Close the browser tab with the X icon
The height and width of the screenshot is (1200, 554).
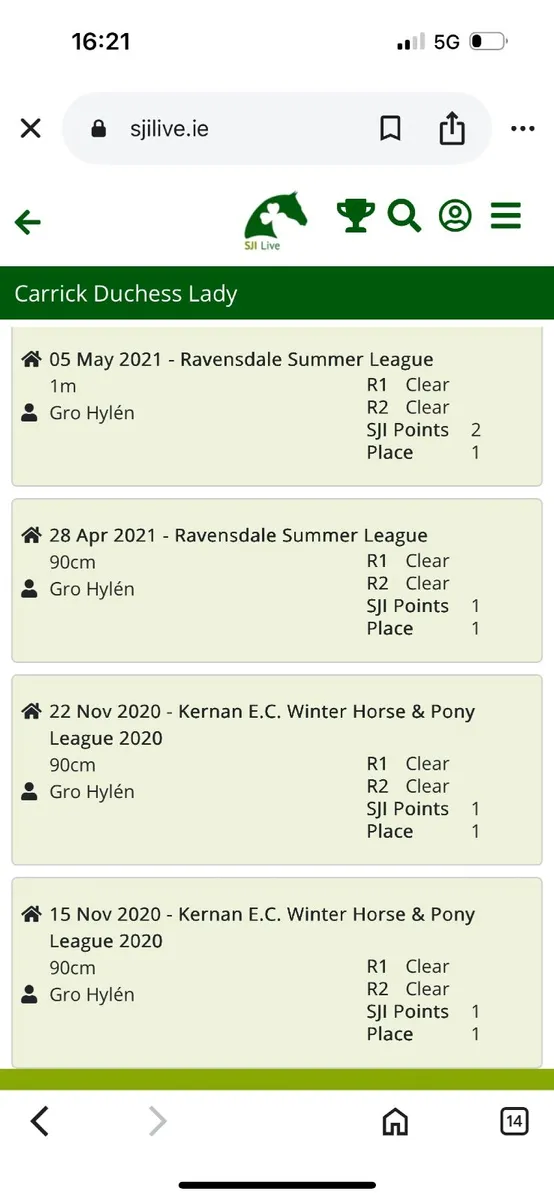pos(31,128)
